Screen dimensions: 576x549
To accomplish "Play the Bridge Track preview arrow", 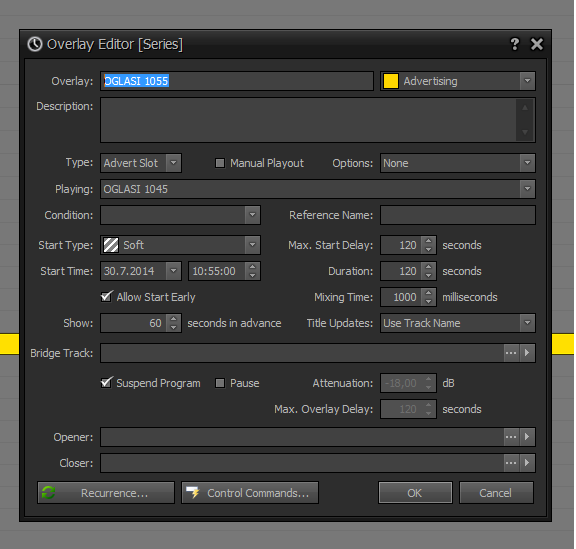I will (x=527, y=353).
